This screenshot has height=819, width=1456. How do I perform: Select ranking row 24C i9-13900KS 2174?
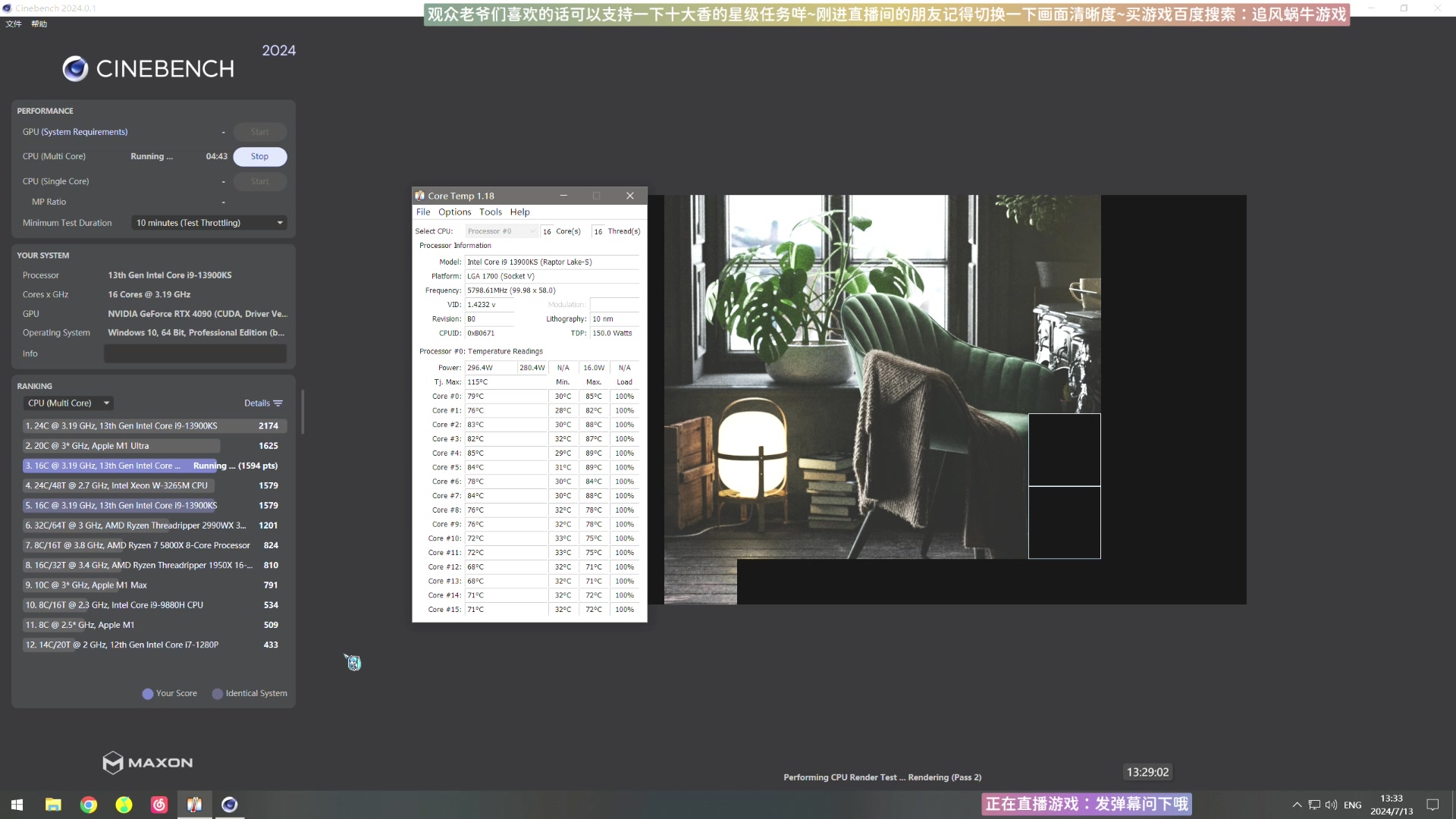155,426
